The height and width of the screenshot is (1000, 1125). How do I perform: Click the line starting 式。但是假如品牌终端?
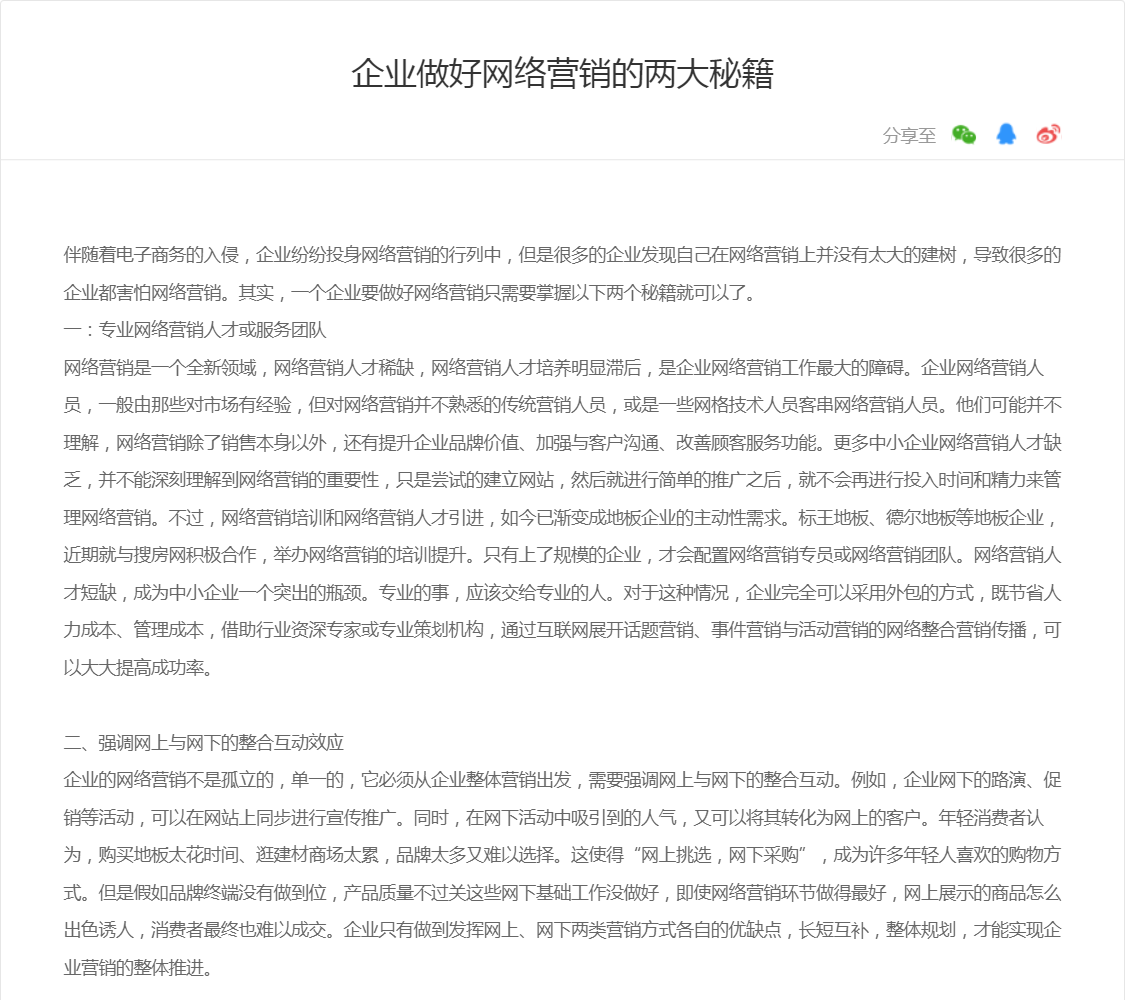562,892
